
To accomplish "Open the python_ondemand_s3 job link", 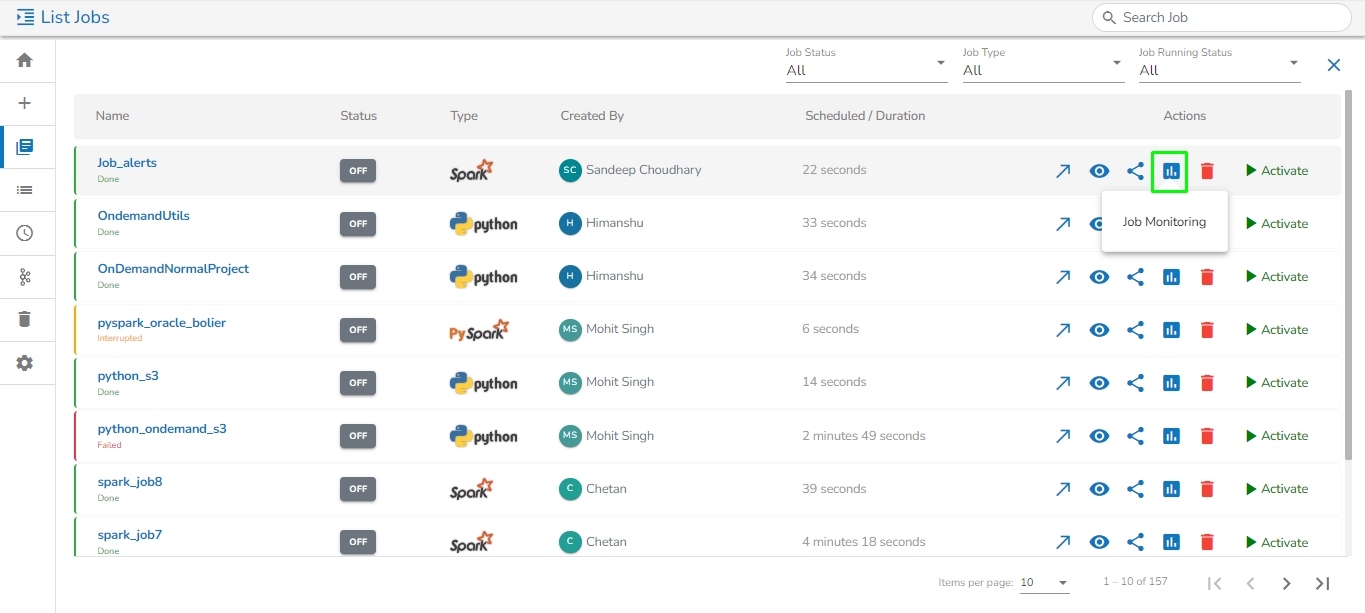I will (x=162, y=429).
